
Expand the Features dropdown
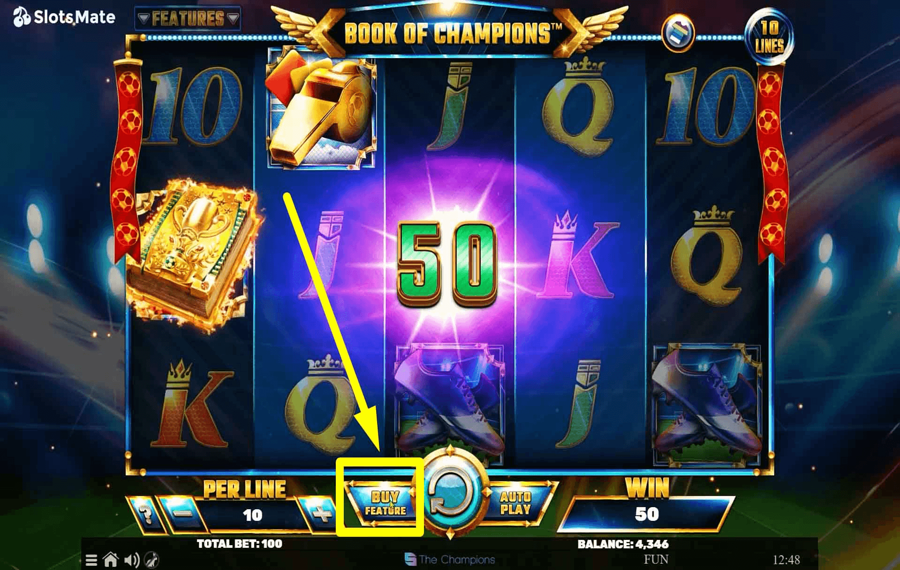click(188, 19)
